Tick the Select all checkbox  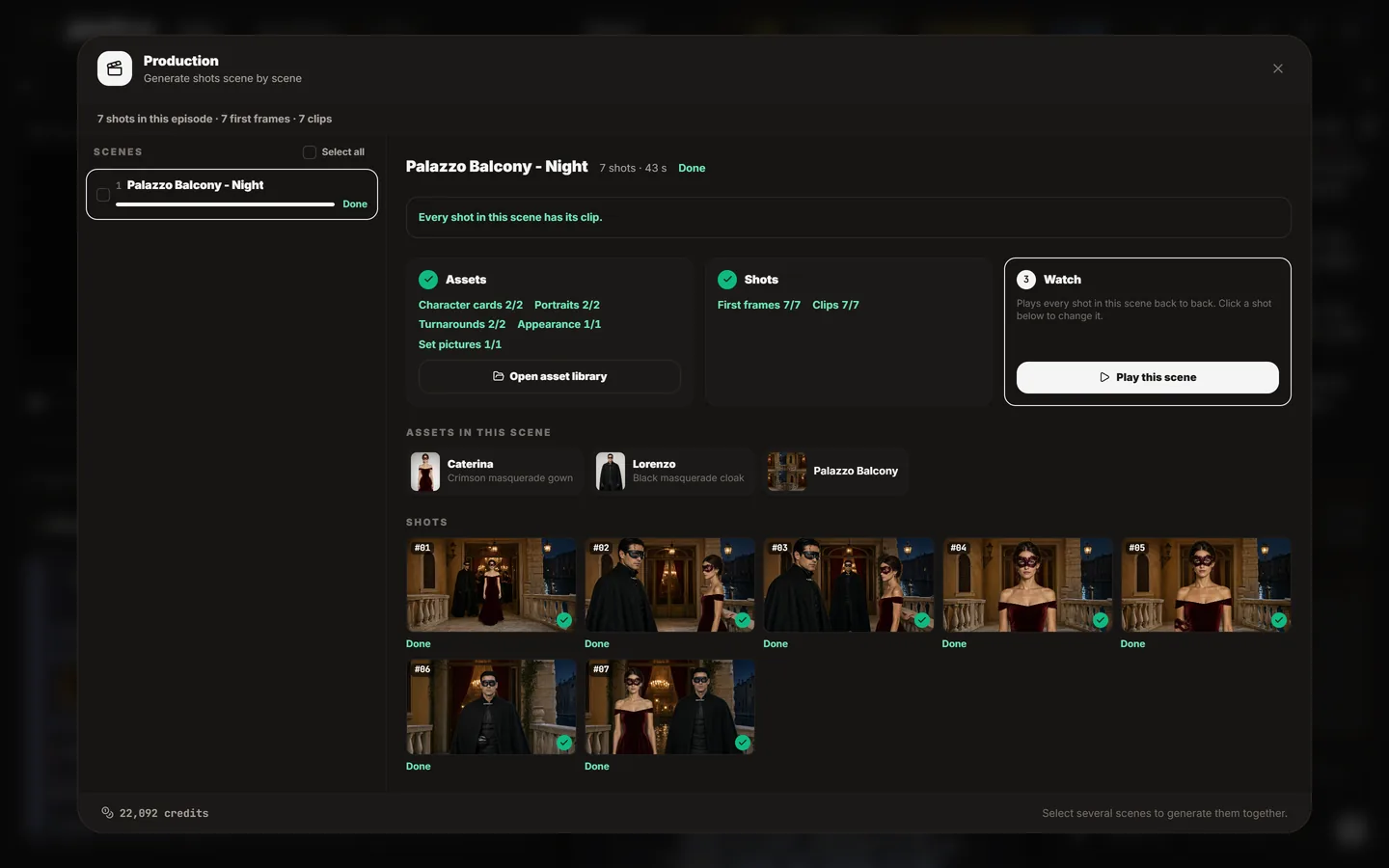[x=310, y=152]
